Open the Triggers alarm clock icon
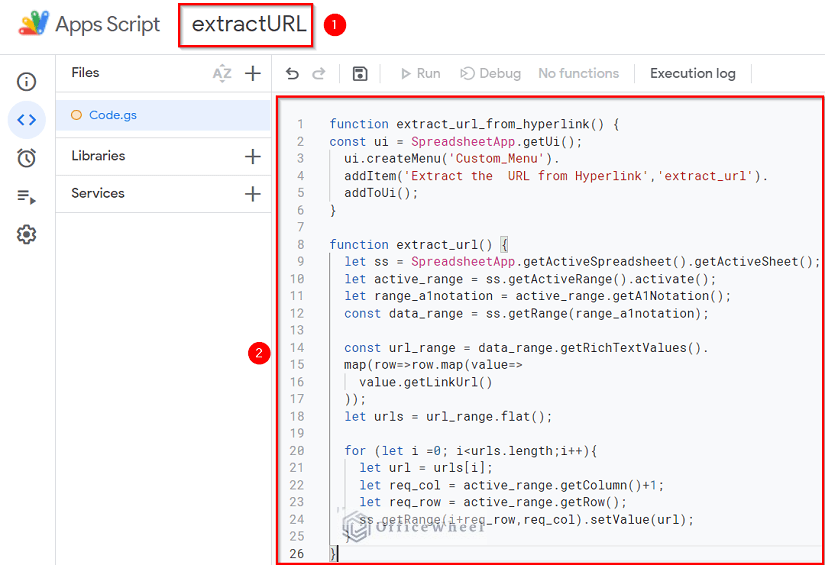Screen dimensions: 825x565 point(27,158)
